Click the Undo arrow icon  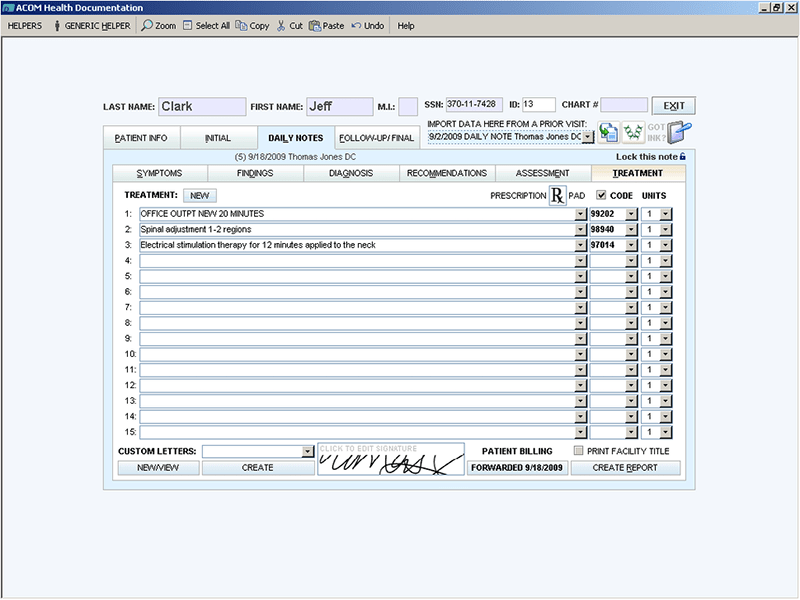pyautogui.click(x=356, y=26)
